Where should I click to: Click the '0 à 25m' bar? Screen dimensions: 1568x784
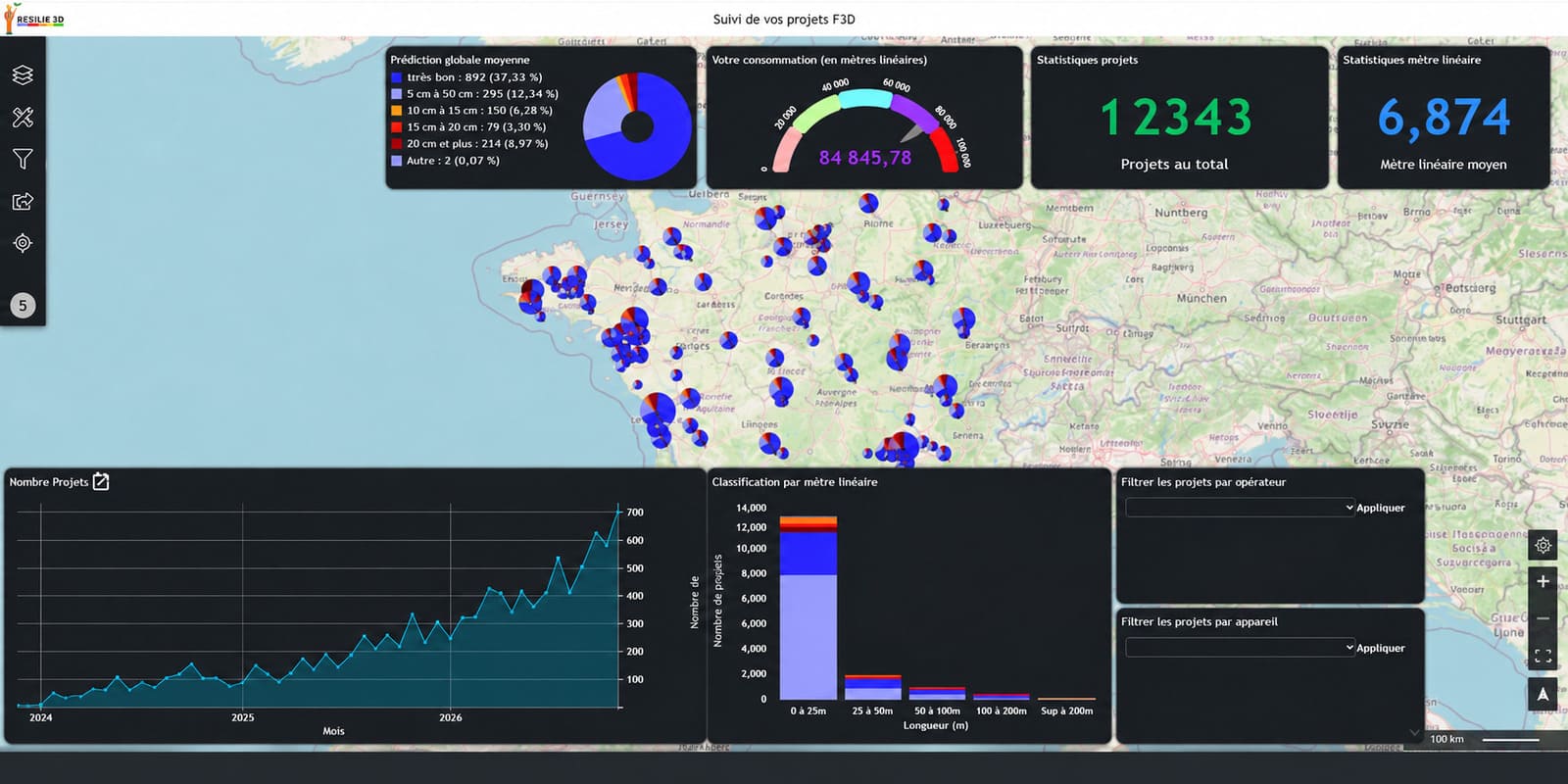(808, 608)
